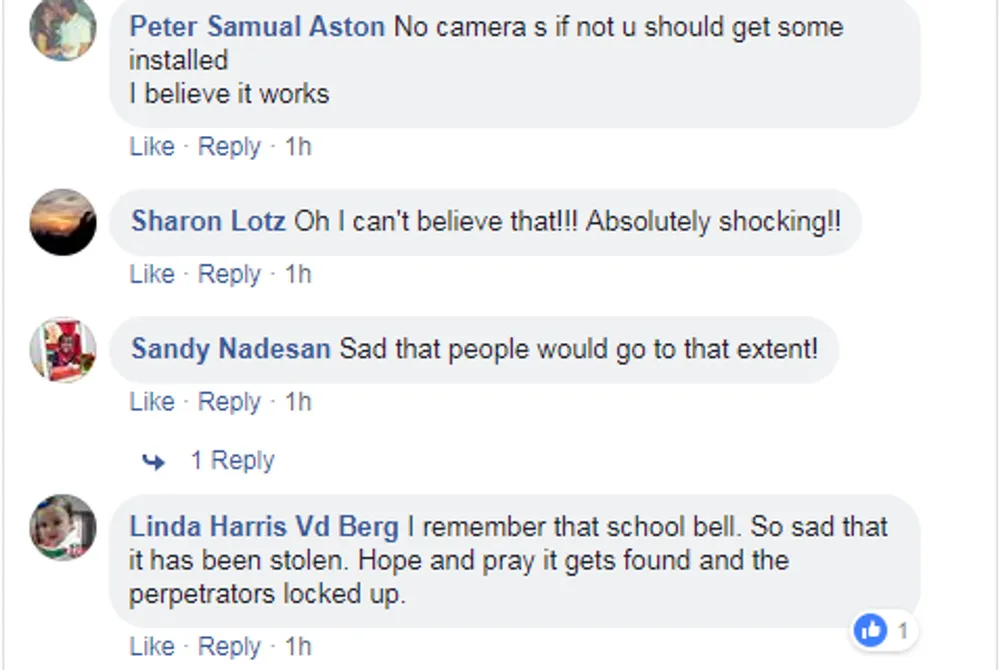Reply to Sharon Lotz's comment
1000x670 pixels.
coord(229,274)
